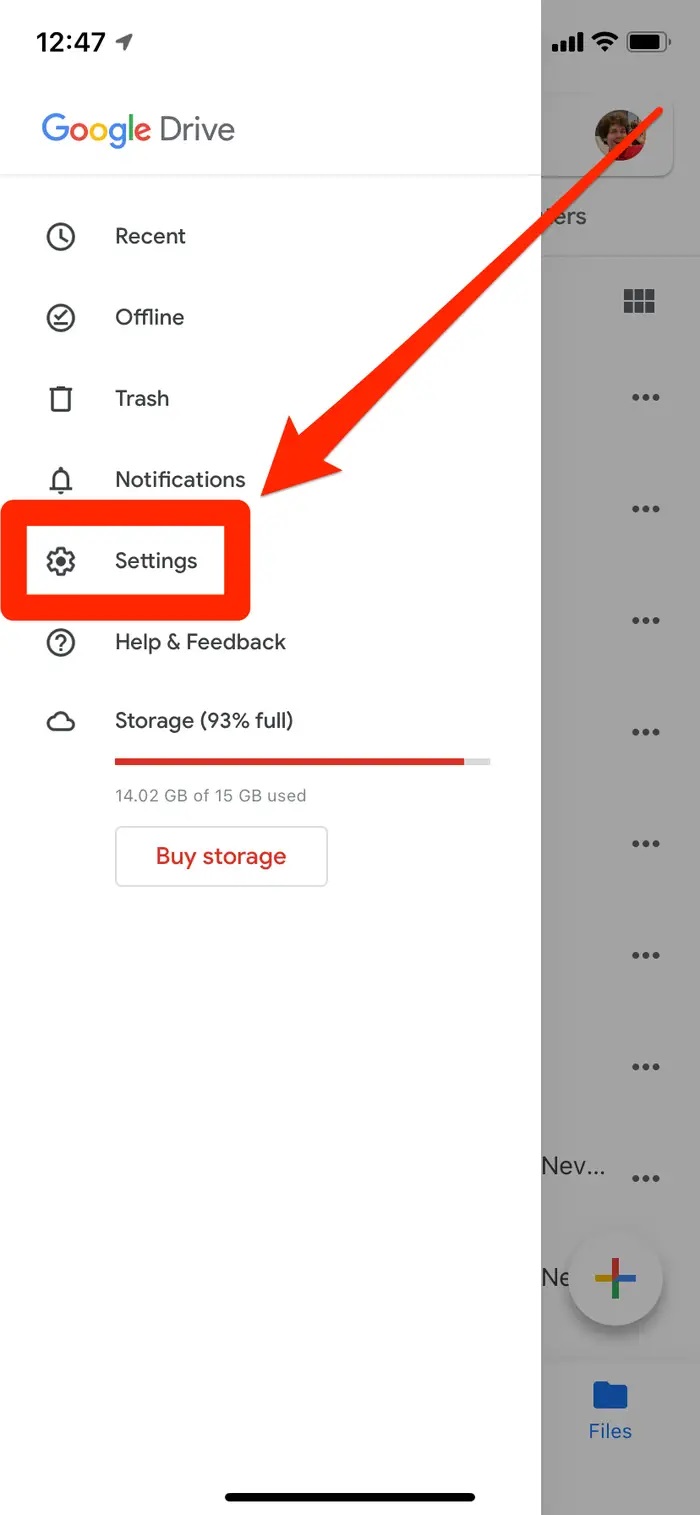
Task: Click the Buy storage button
Action: click(221, 856)
